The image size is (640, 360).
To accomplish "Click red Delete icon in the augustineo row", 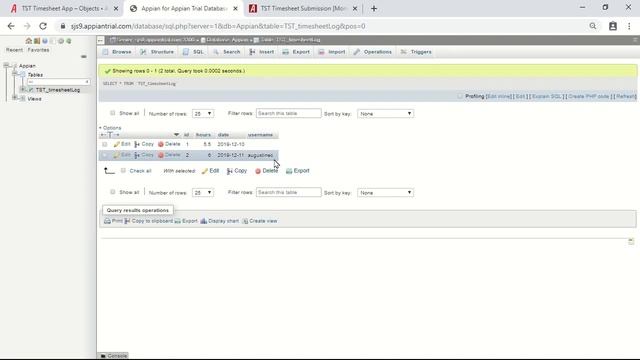I will pos(161,155).
